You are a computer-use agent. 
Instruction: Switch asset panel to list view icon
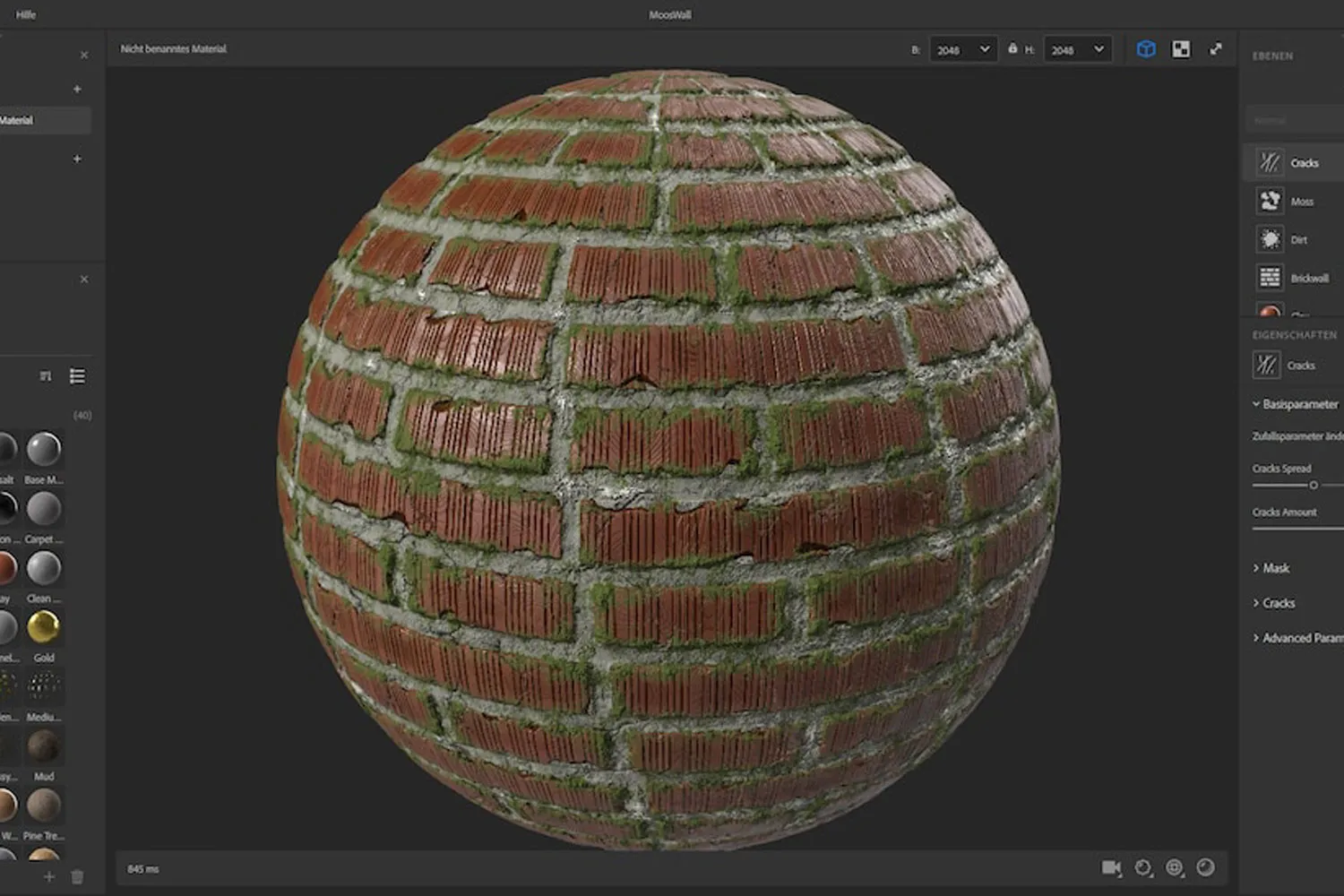pos(78,376)
